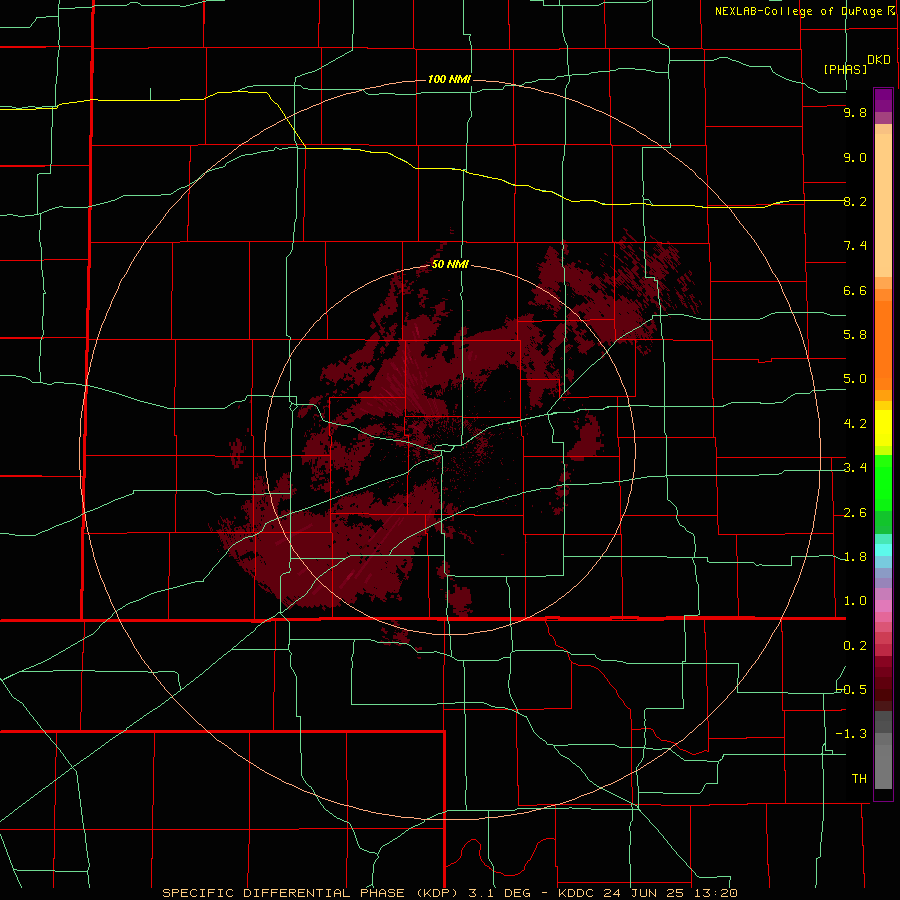Click the TH label at the scale bottom

[x=859, y=779]
